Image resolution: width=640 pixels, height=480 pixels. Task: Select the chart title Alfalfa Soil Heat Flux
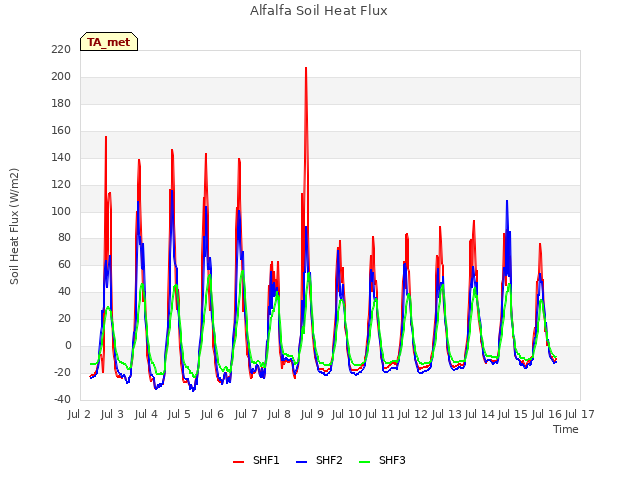[x=319, y=11]
